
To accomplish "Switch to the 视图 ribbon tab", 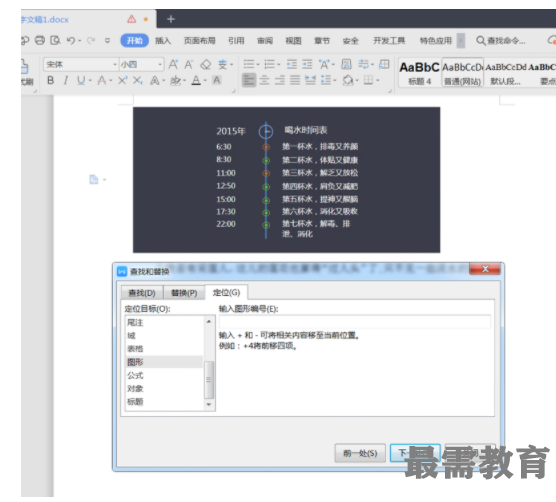I will click(294, 41).
